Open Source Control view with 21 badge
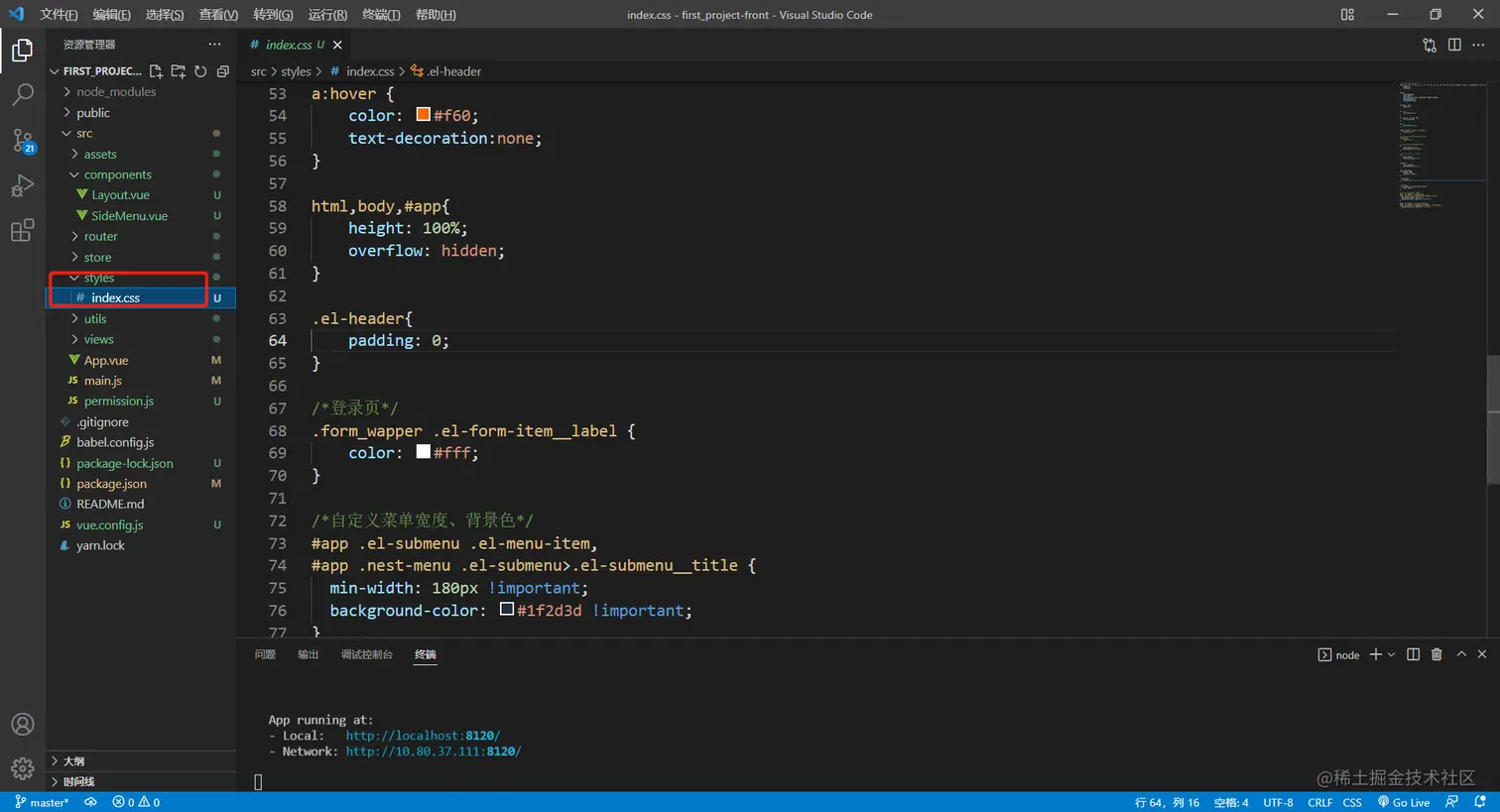Viewport: 1500px width, 812px height. click(x=22, y=140)
